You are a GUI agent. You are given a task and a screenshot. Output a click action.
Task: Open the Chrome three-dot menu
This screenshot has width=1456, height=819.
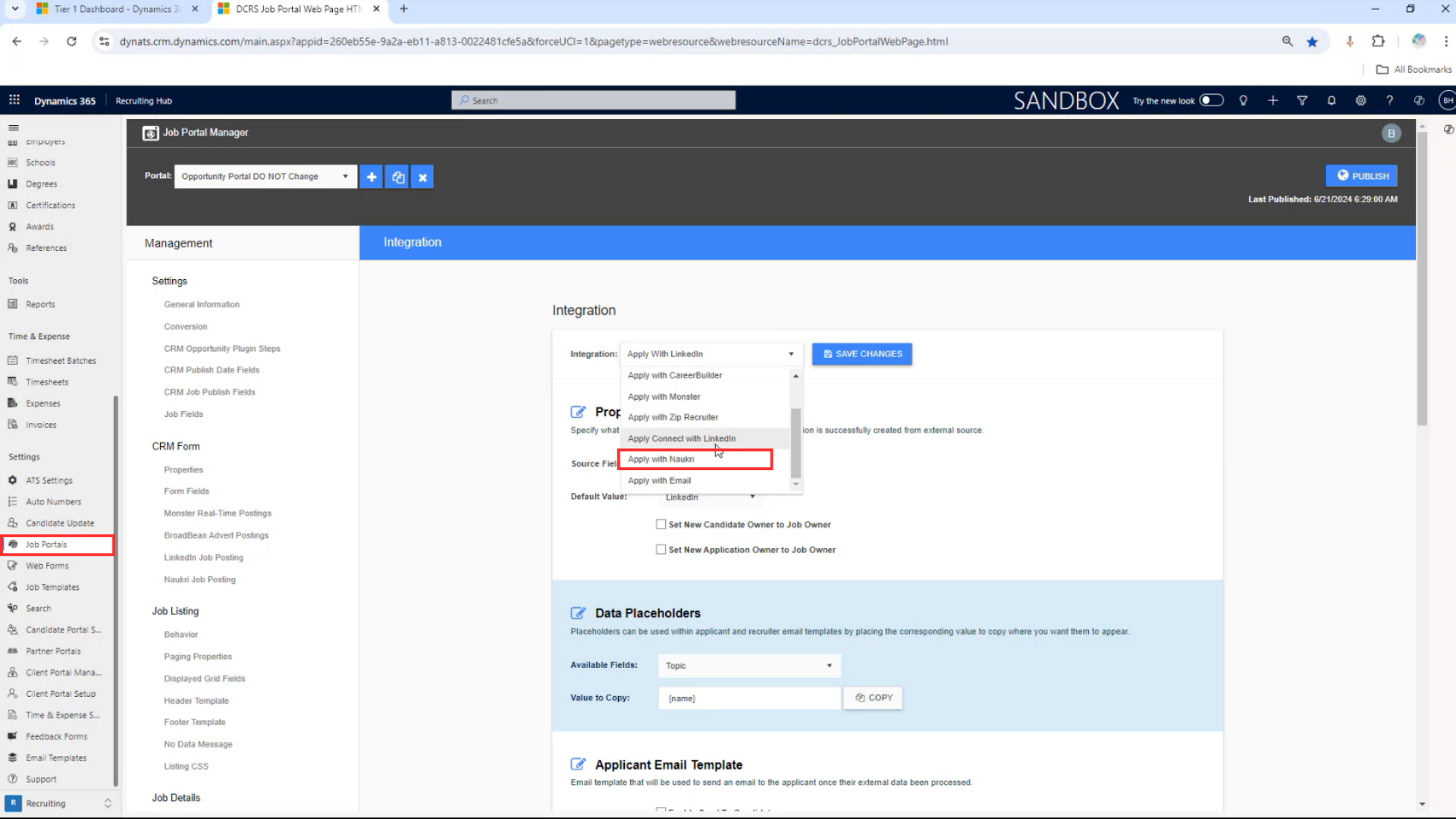(x=1446, y=42)
